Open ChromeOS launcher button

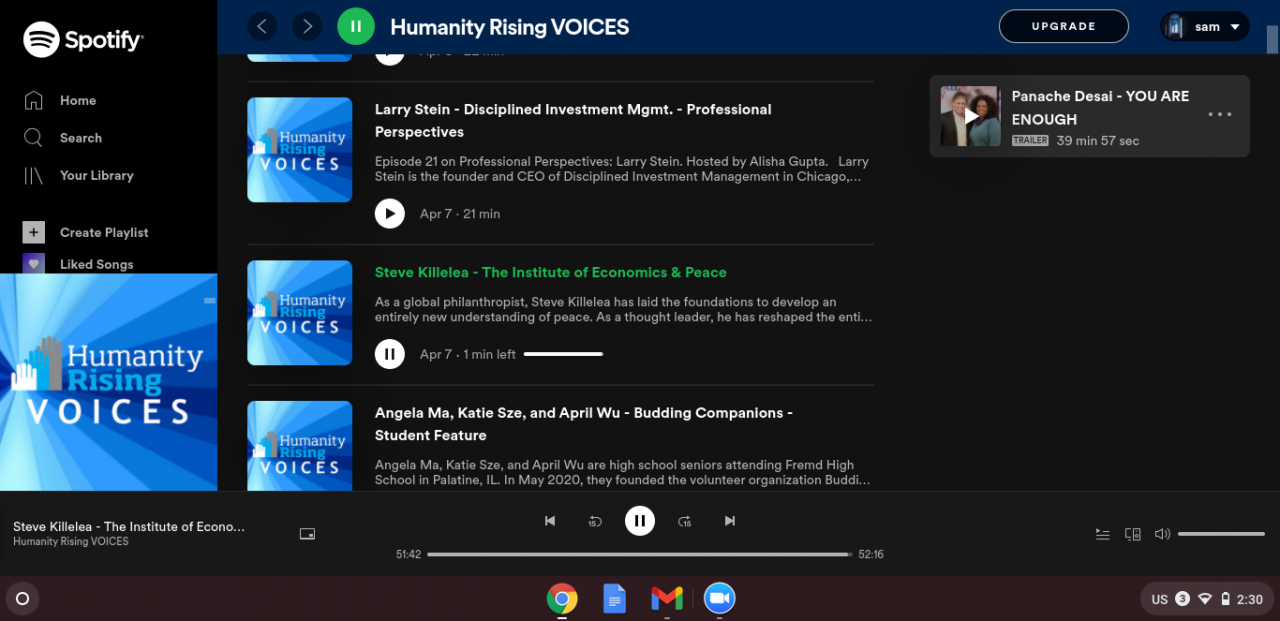click(x=23, y=599)
